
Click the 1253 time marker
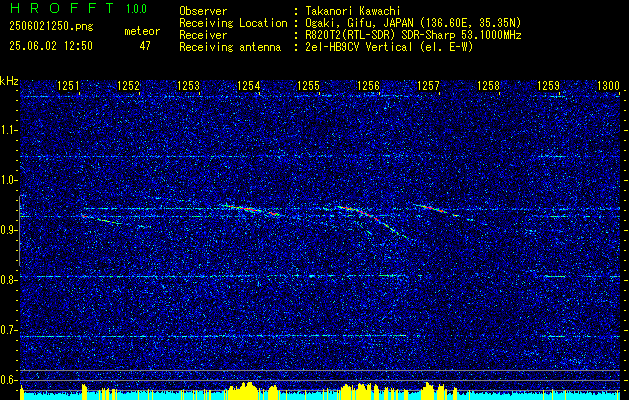point(189,85)
